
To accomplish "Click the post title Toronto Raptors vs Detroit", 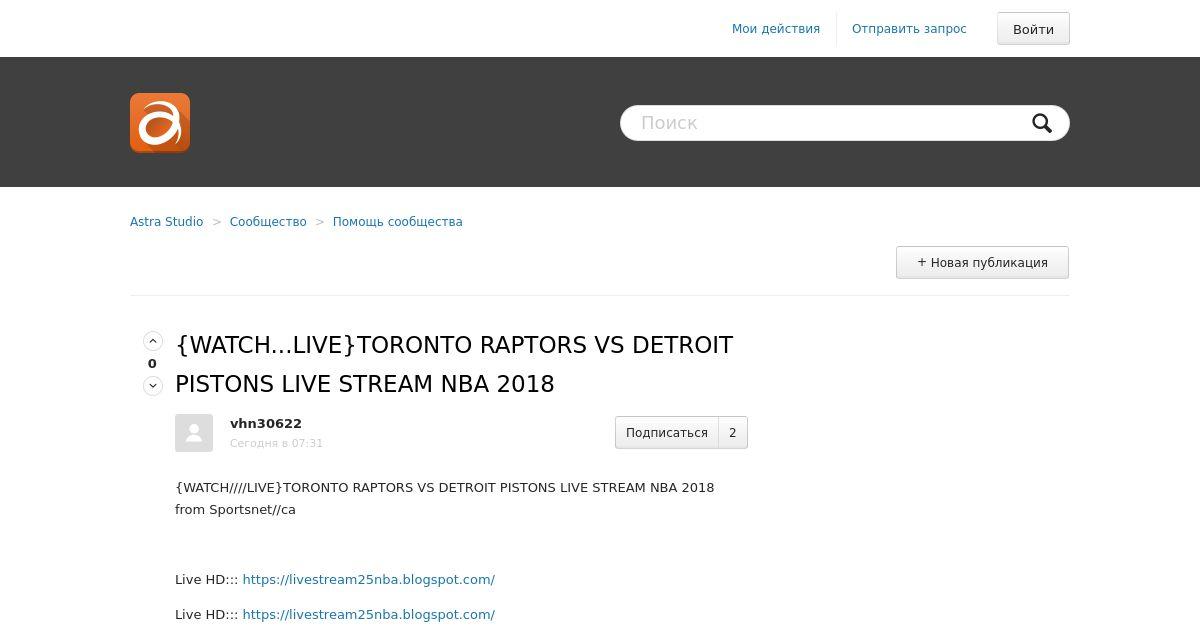I will pyautogui.click(x=454, y=364).
